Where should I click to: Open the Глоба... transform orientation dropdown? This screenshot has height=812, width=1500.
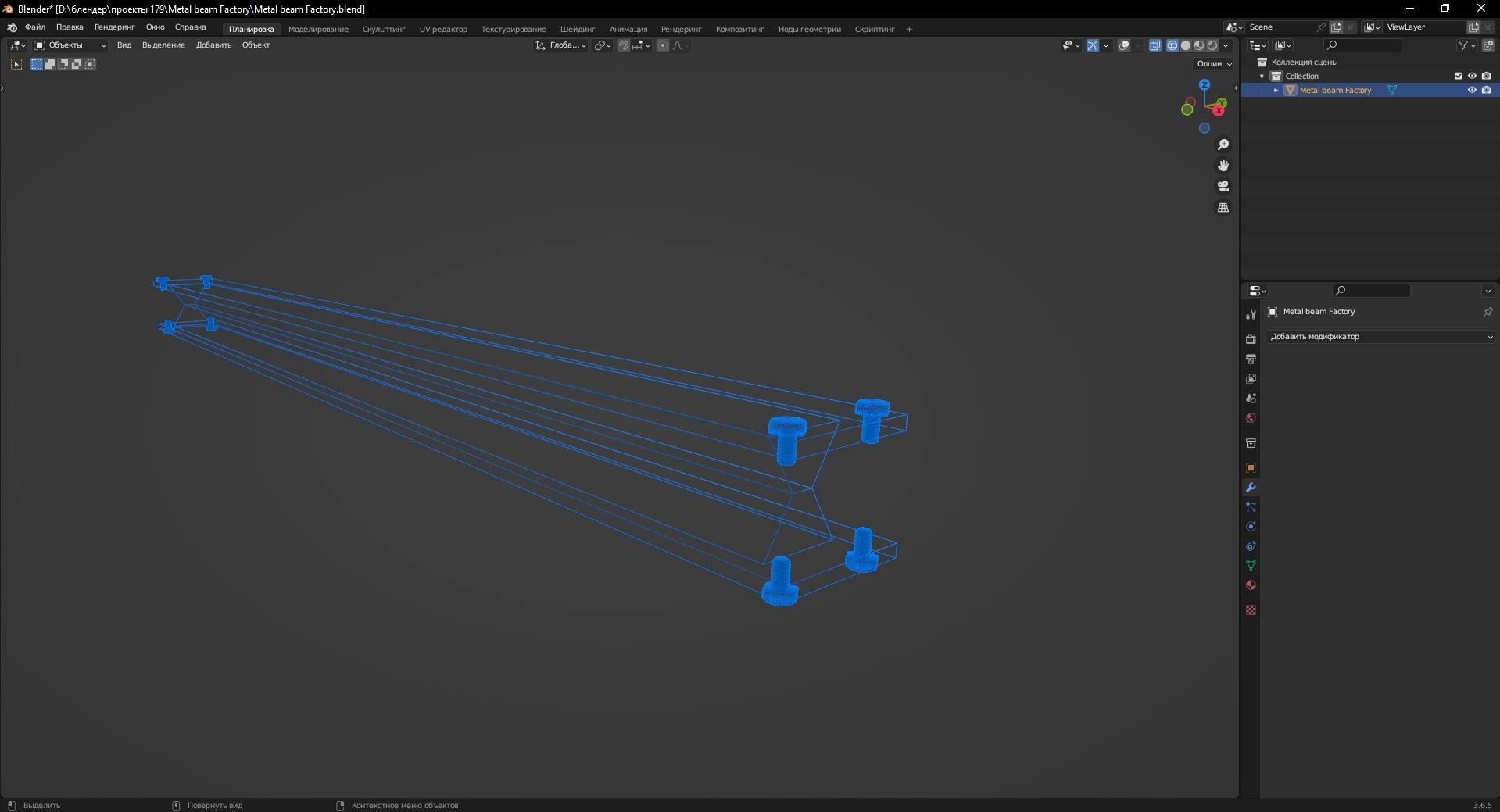pos(560,45)
